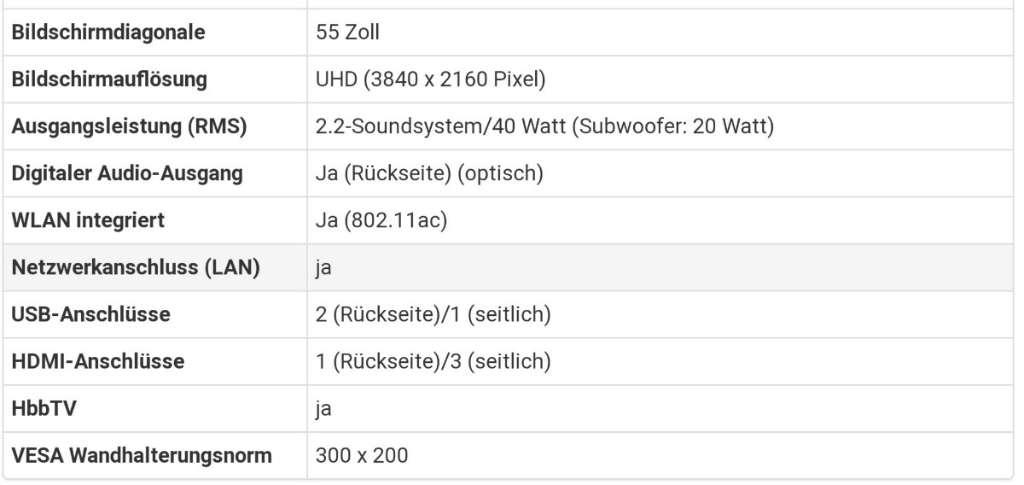1024x485 pixels.
Task: Click the VESA Wandhalterungsnorm label
Action: point(142,456)
